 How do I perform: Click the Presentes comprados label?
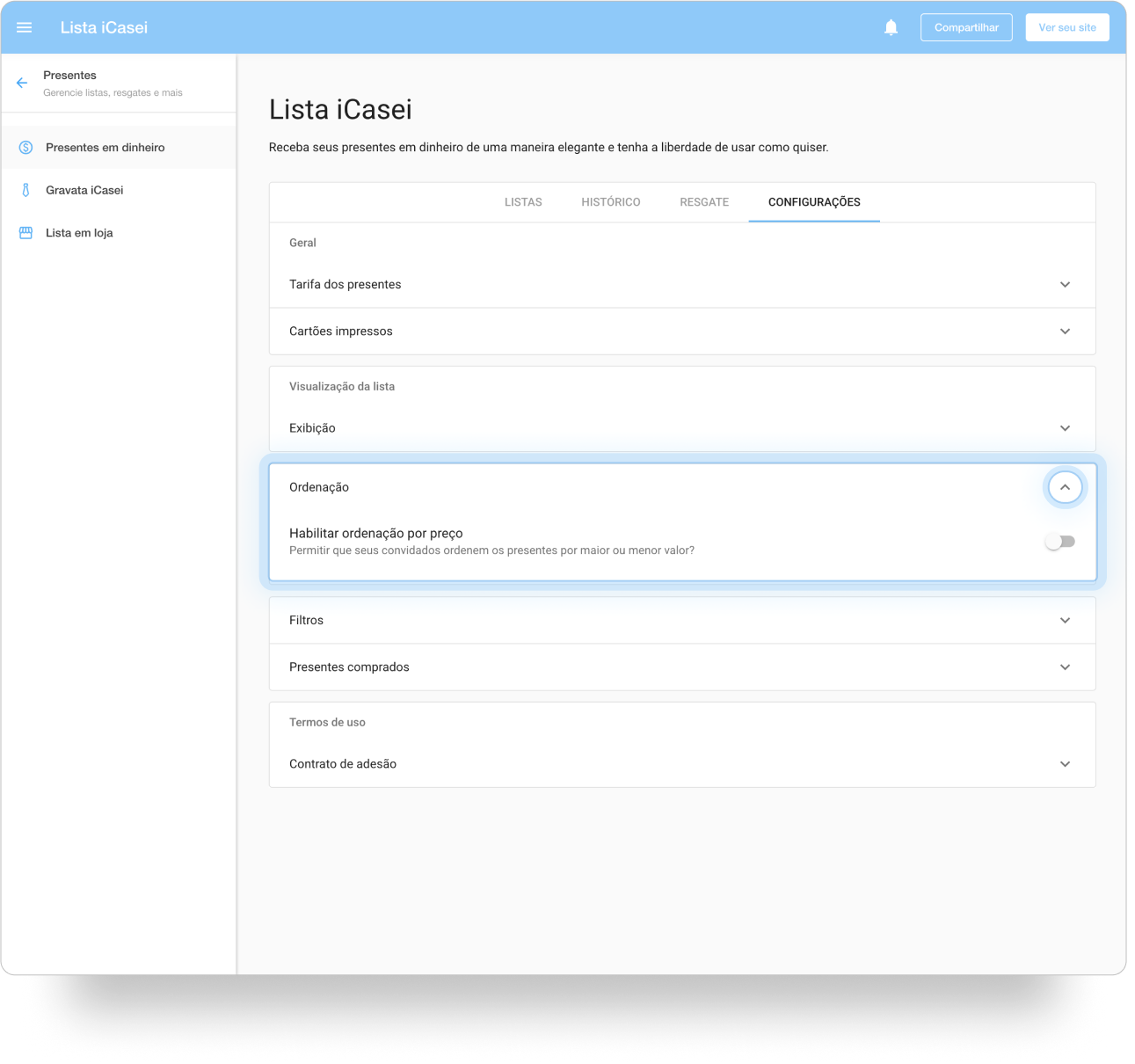point(349,667)
